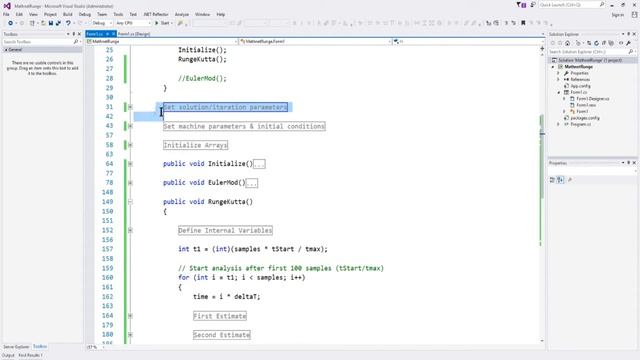Click Sign in link
640x360 pixels.
618,15
